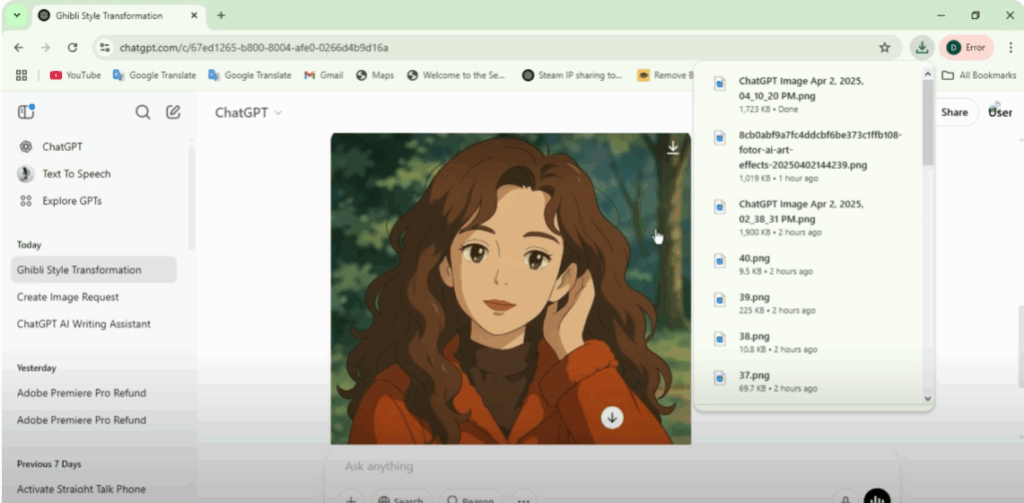Expand the ChatGPT model selector dropdown
This screenshot has width=1024, height=503.
tap(248, 113)
